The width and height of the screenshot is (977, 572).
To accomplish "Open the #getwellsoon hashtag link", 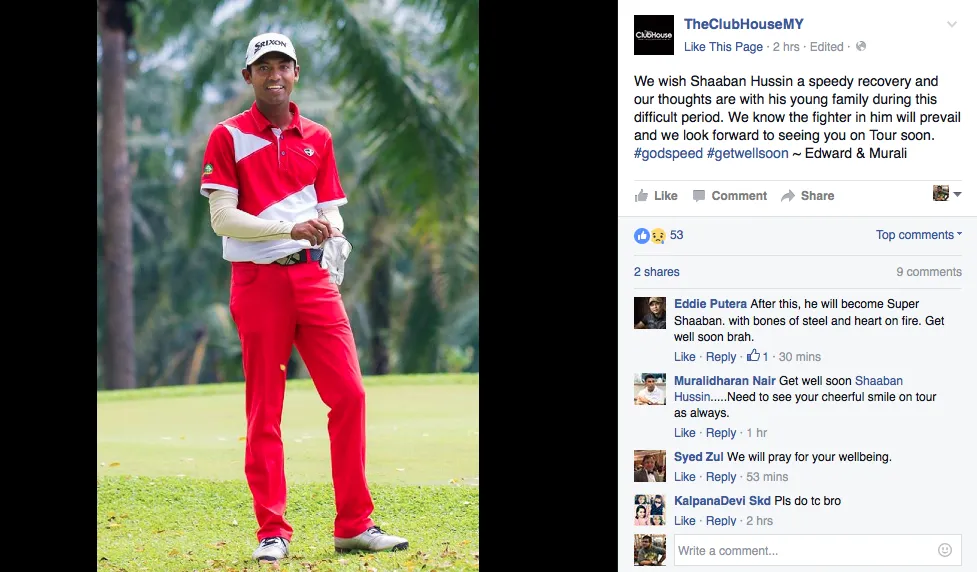I will point(748,153).
